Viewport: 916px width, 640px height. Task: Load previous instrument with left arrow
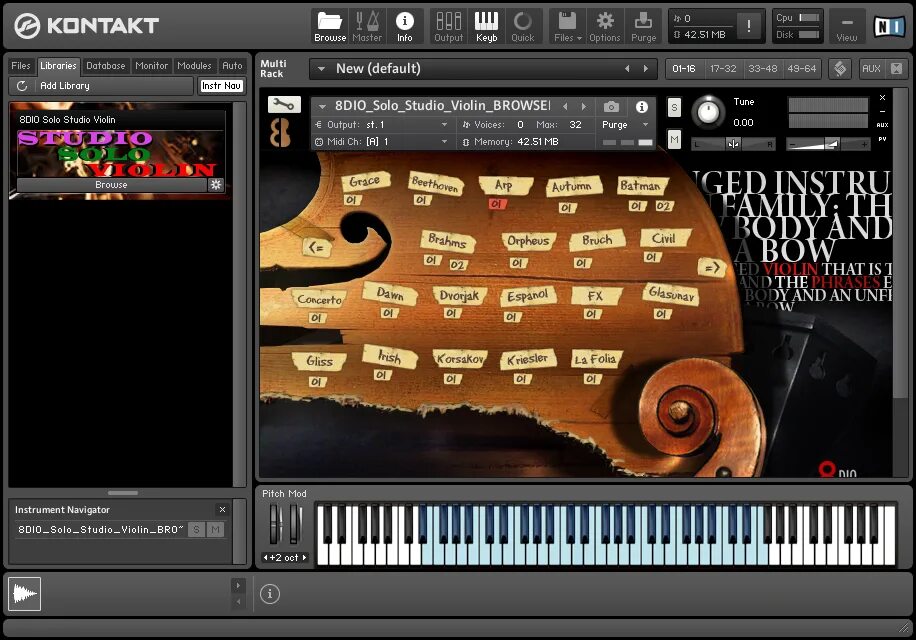(565, 106)
